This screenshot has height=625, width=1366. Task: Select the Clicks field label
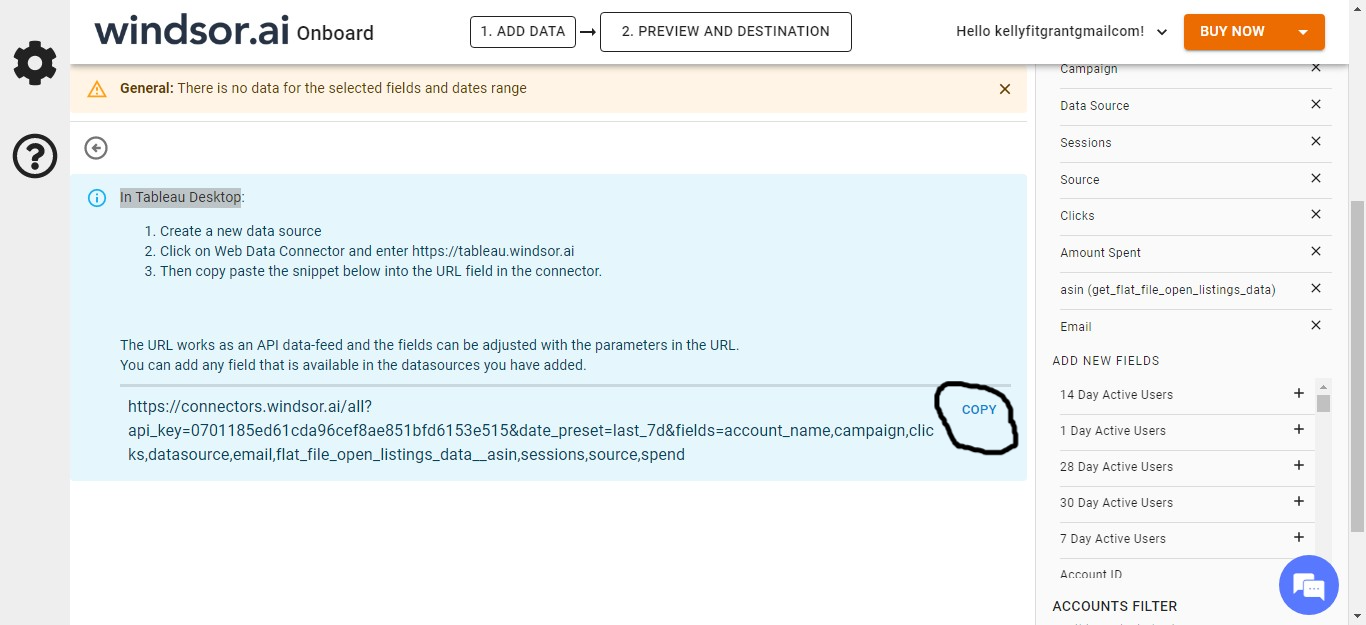coord(1077,216)
